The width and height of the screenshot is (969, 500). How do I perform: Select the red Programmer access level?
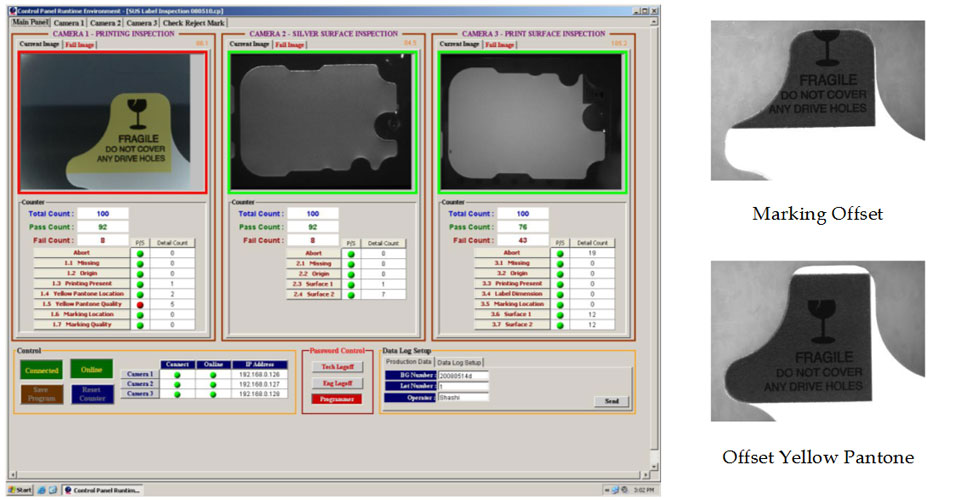337,398
